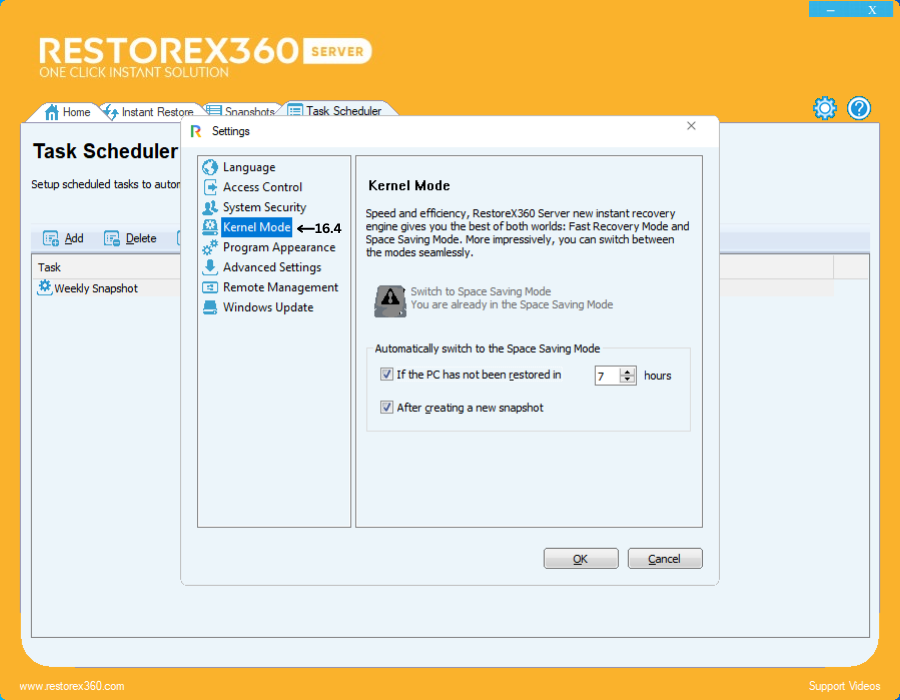
Task: Open the Support Videos link
Action: point(844,686)
